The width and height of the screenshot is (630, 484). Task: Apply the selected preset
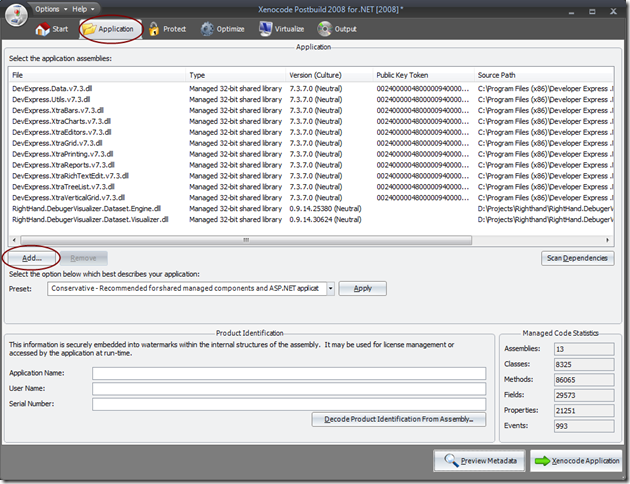(363, 288)
